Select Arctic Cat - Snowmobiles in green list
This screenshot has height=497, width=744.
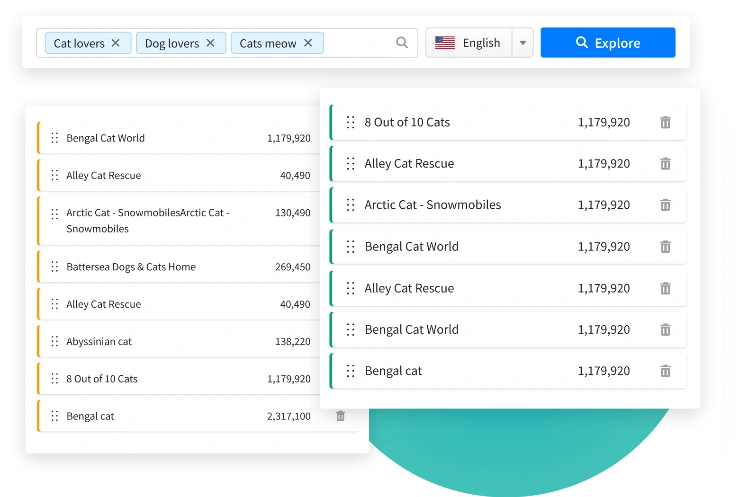pyautogui.click(x=433, y=205)
